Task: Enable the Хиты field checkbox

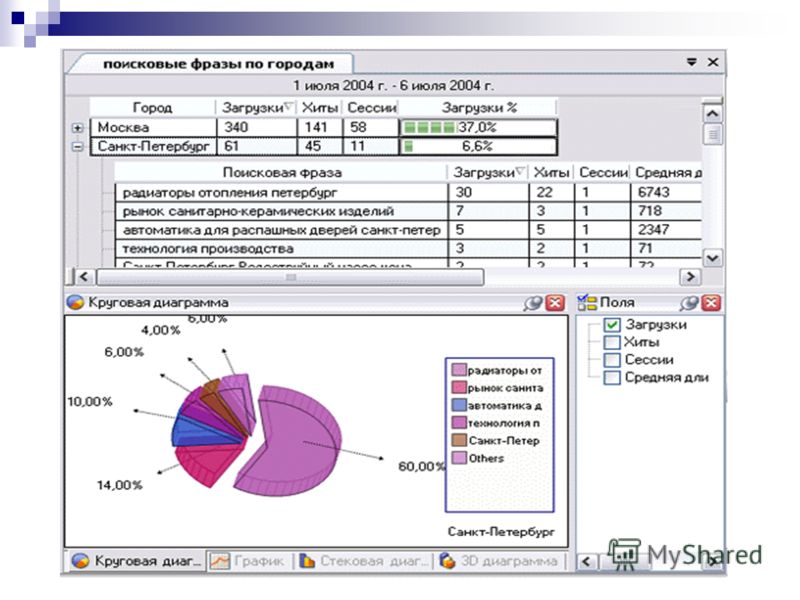Action: coord(612,342)
